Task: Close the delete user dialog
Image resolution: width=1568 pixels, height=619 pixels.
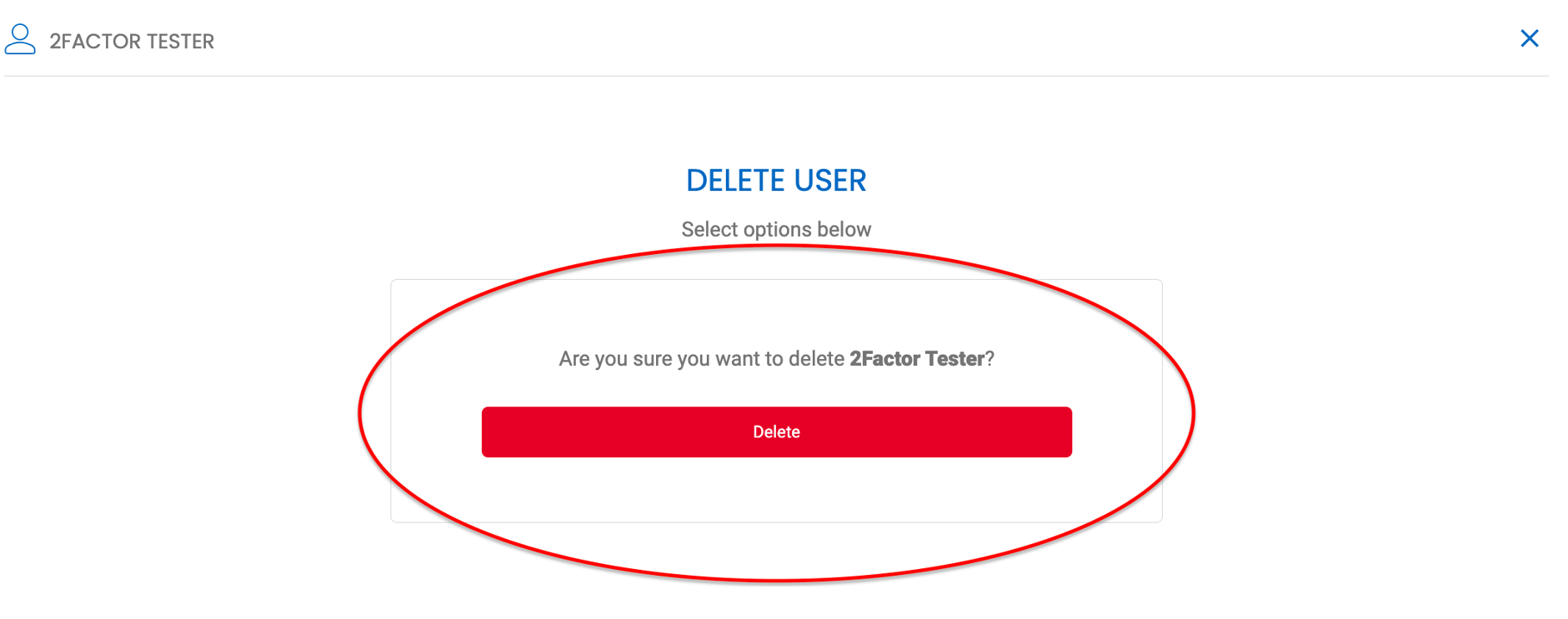Action: pos(1529,38)
